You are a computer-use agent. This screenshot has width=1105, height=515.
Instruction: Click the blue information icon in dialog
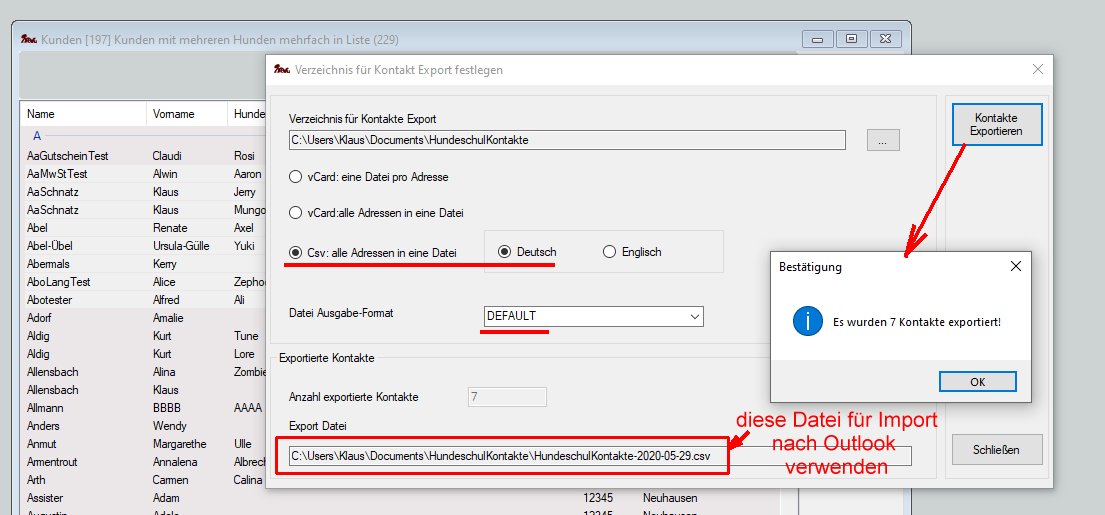click(x=806, y=322)
